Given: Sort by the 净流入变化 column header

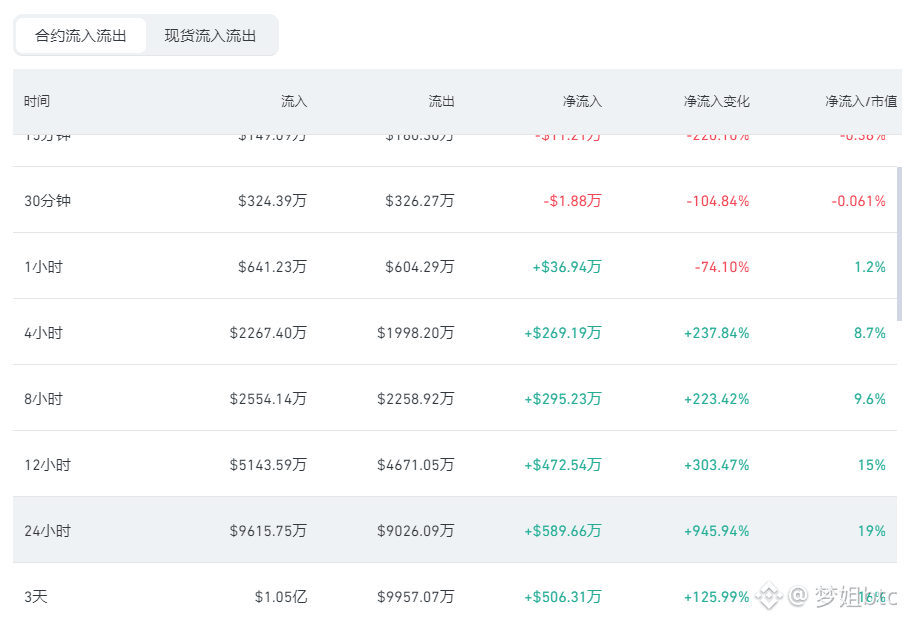Looking at the screenshot, I should click(x=716, y=102).
